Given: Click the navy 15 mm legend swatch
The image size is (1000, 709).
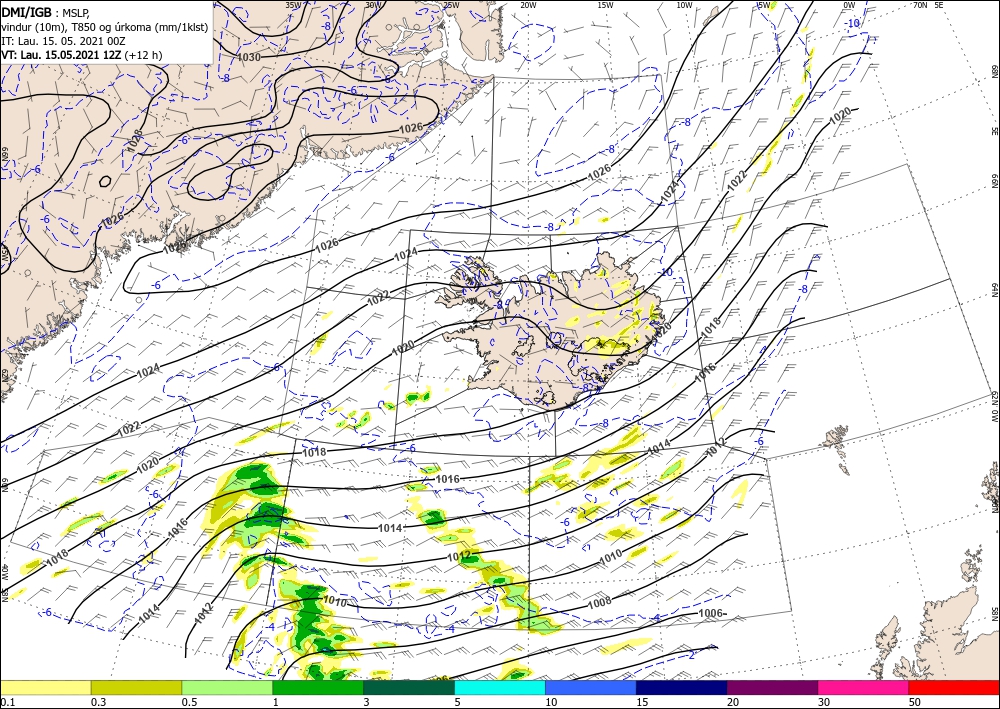Looking at the screenshot, I should coord(682,687).
